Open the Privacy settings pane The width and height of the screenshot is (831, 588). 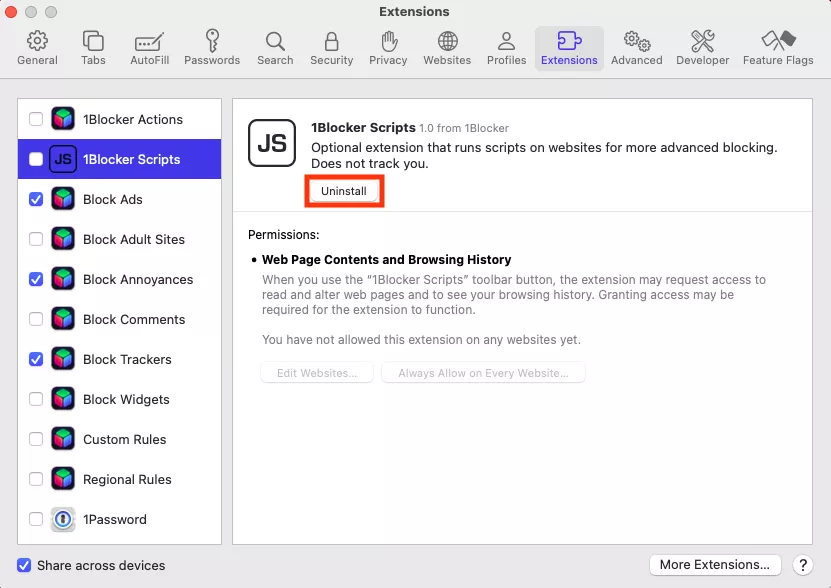(x=388, y=48)
